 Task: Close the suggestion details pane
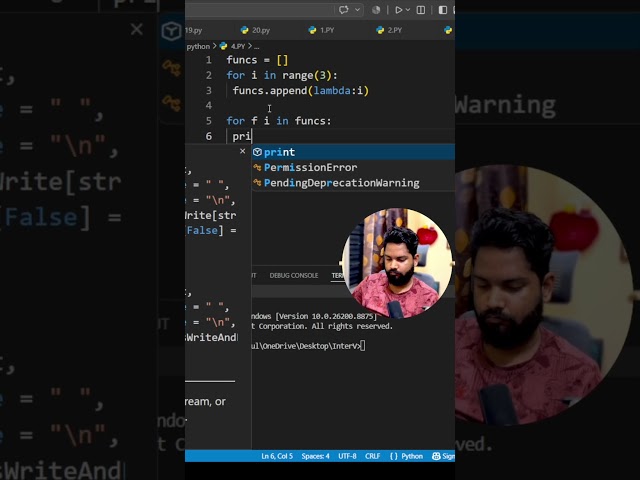coord(242,151)
